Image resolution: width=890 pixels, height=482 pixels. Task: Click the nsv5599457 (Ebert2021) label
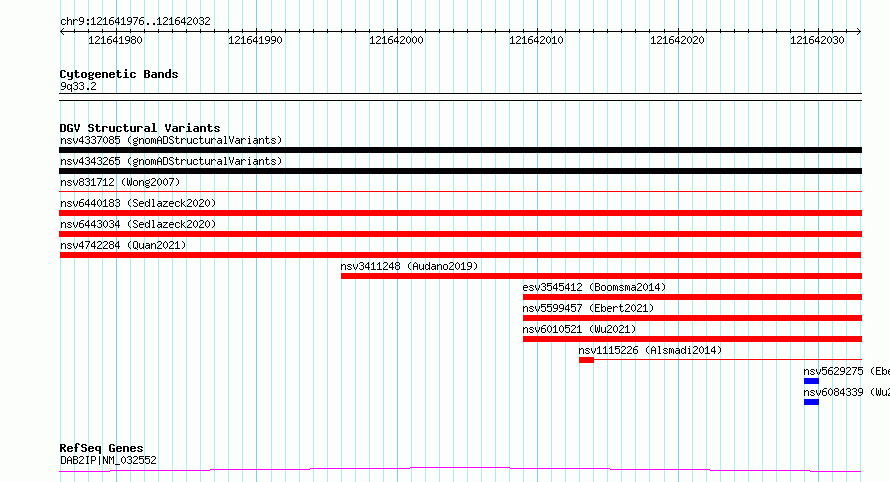pos(588,308)
